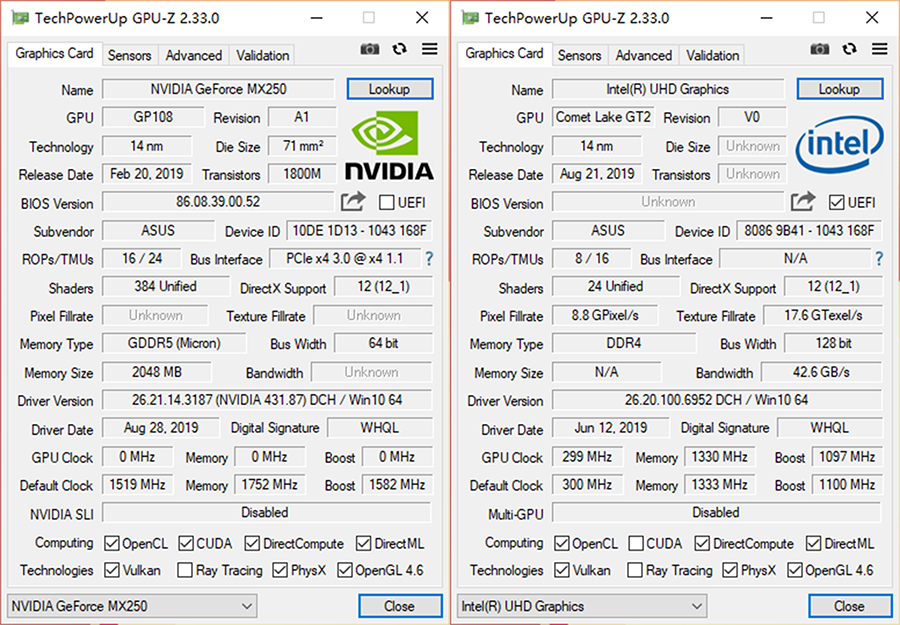This screenshot has height=625, width=900.
Task: Click Boost clock value 1097 MHz
Action: (847, 456)
